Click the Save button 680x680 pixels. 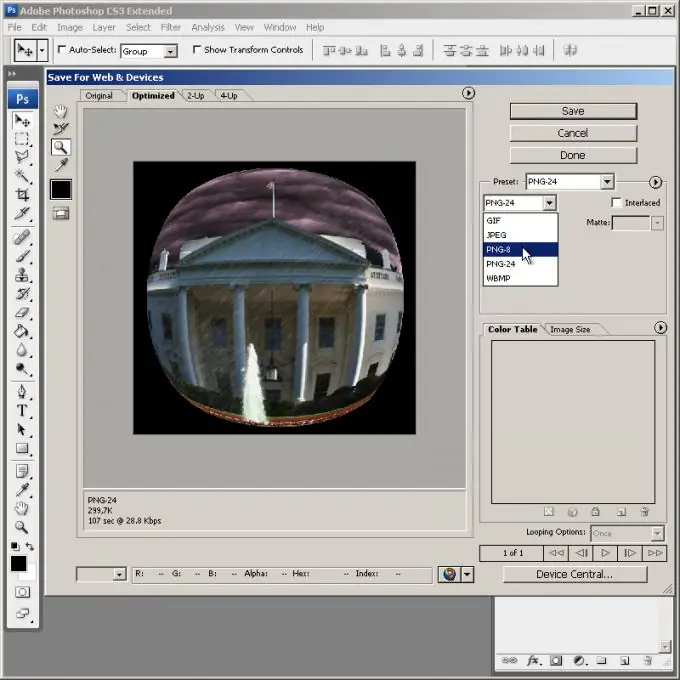point(573,111)
